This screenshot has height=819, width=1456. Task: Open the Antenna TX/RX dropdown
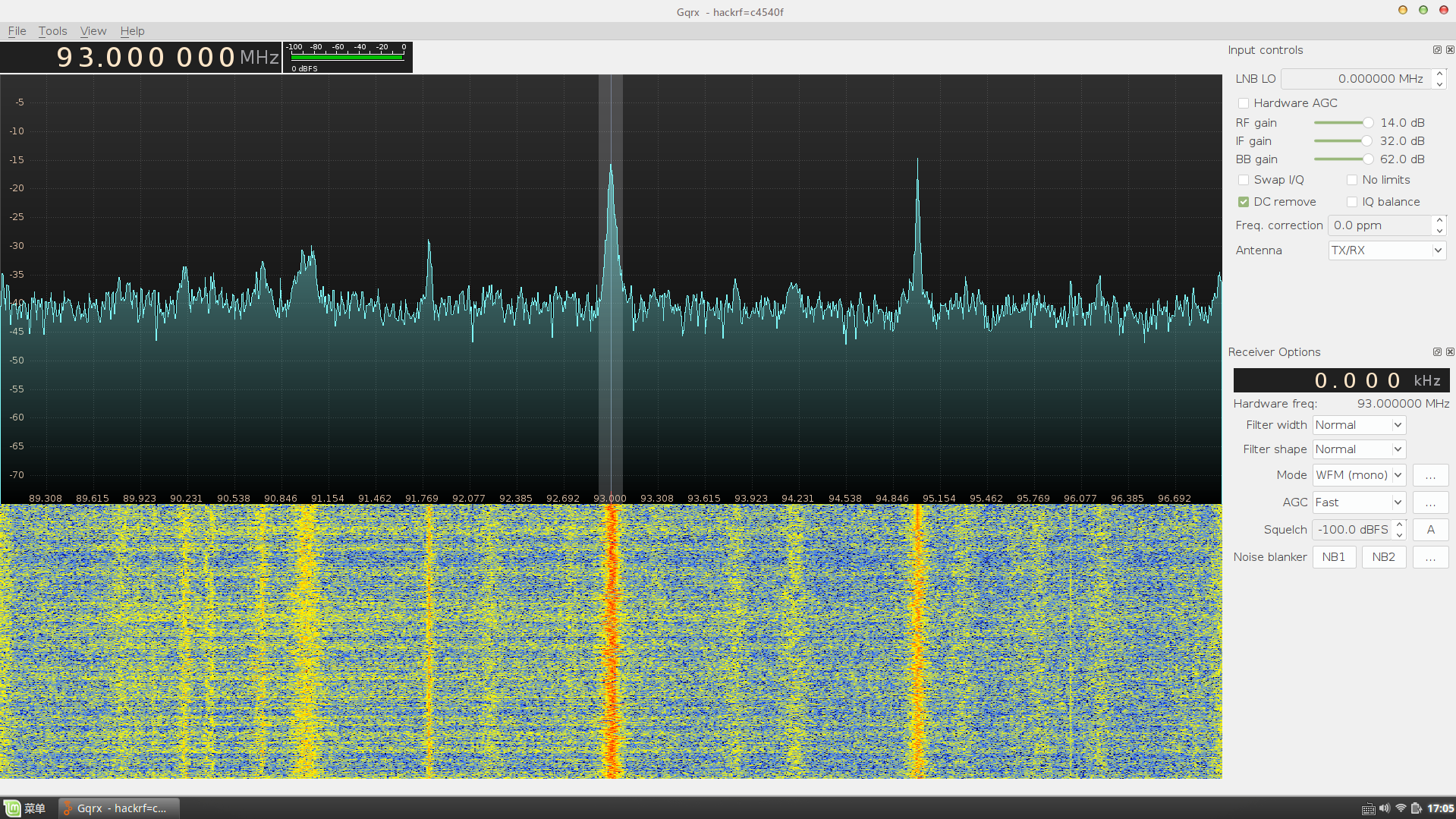pyautogui.click(x=1387, y=250)
